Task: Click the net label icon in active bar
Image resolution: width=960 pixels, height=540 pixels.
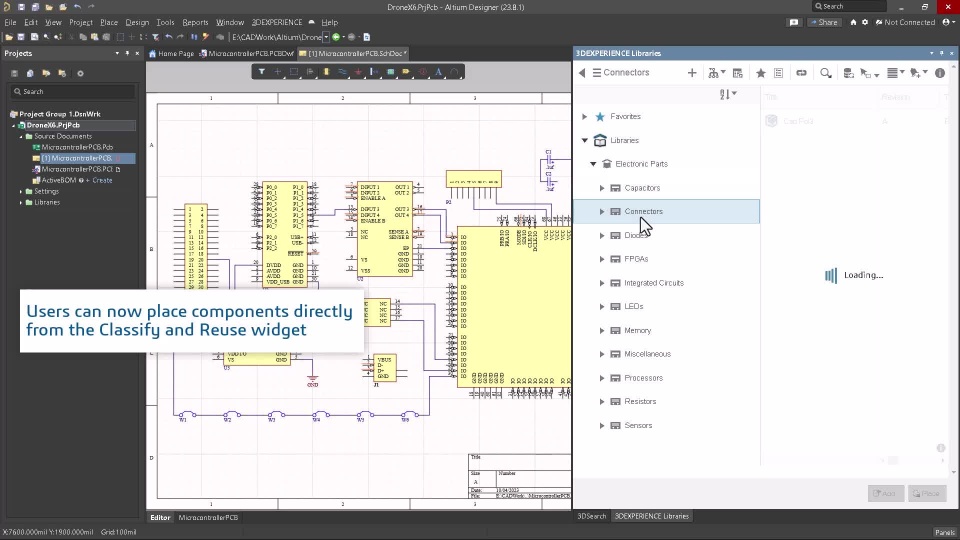Action: (x=405, y=72)
